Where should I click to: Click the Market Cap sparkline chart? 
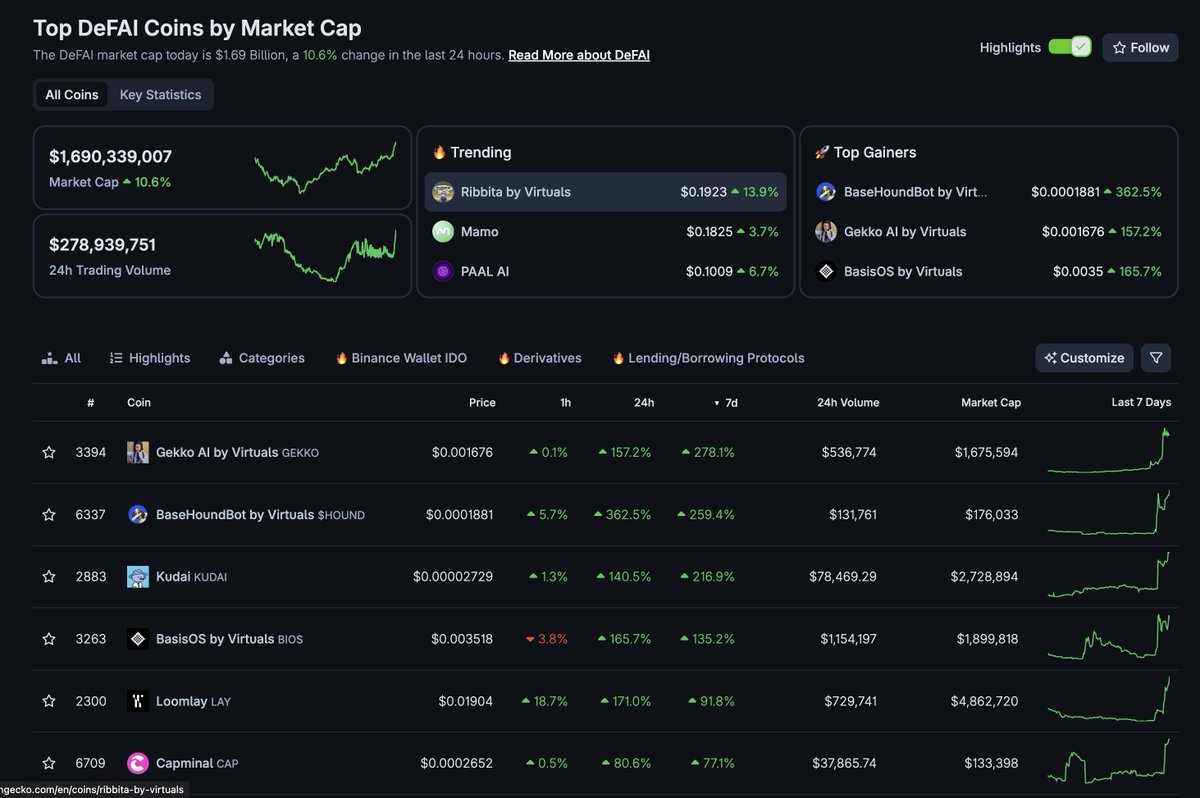325,167
